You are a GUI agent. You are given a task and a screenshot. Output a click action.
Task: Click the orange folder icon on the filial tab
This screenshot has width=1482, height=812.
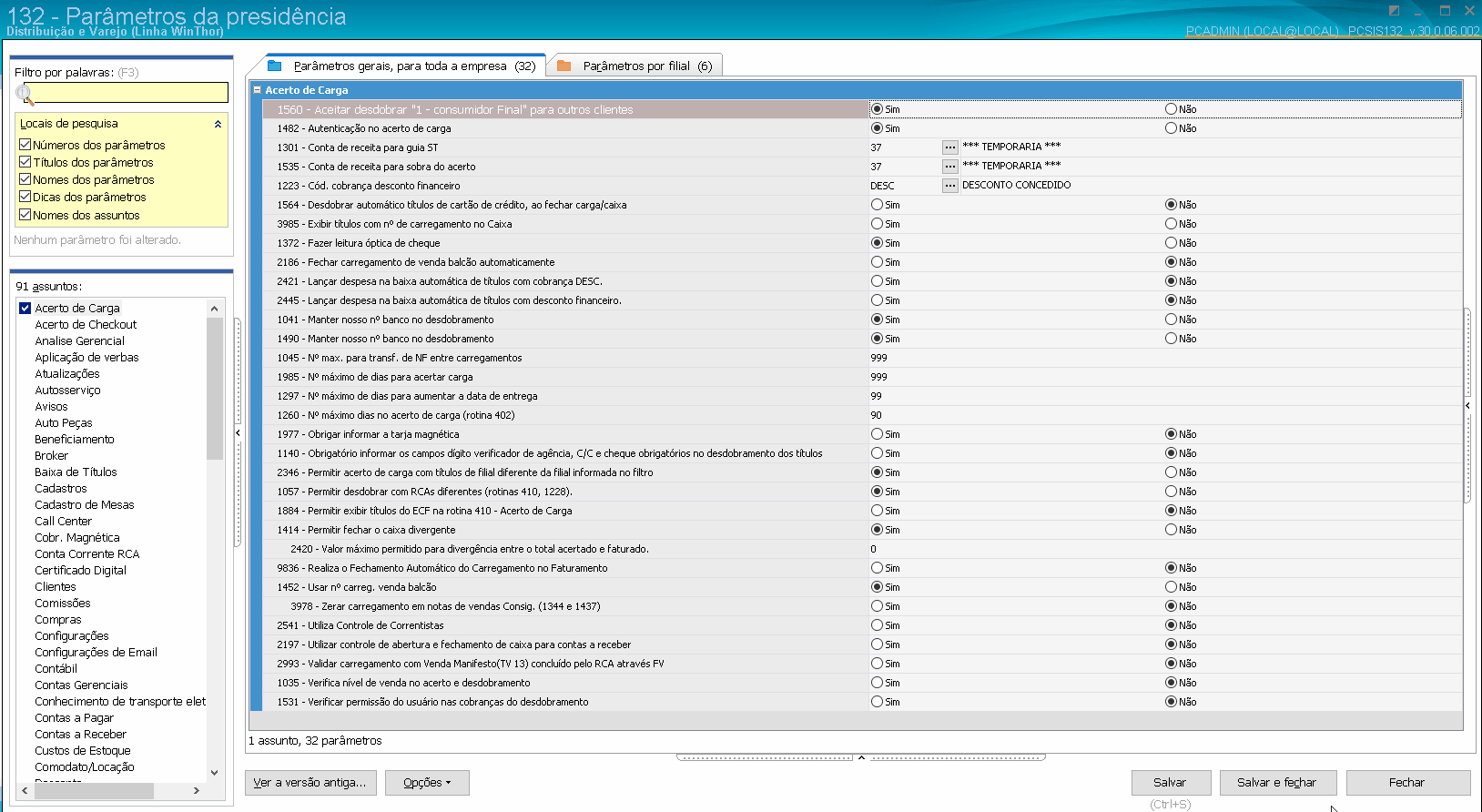tap(563, 66)
